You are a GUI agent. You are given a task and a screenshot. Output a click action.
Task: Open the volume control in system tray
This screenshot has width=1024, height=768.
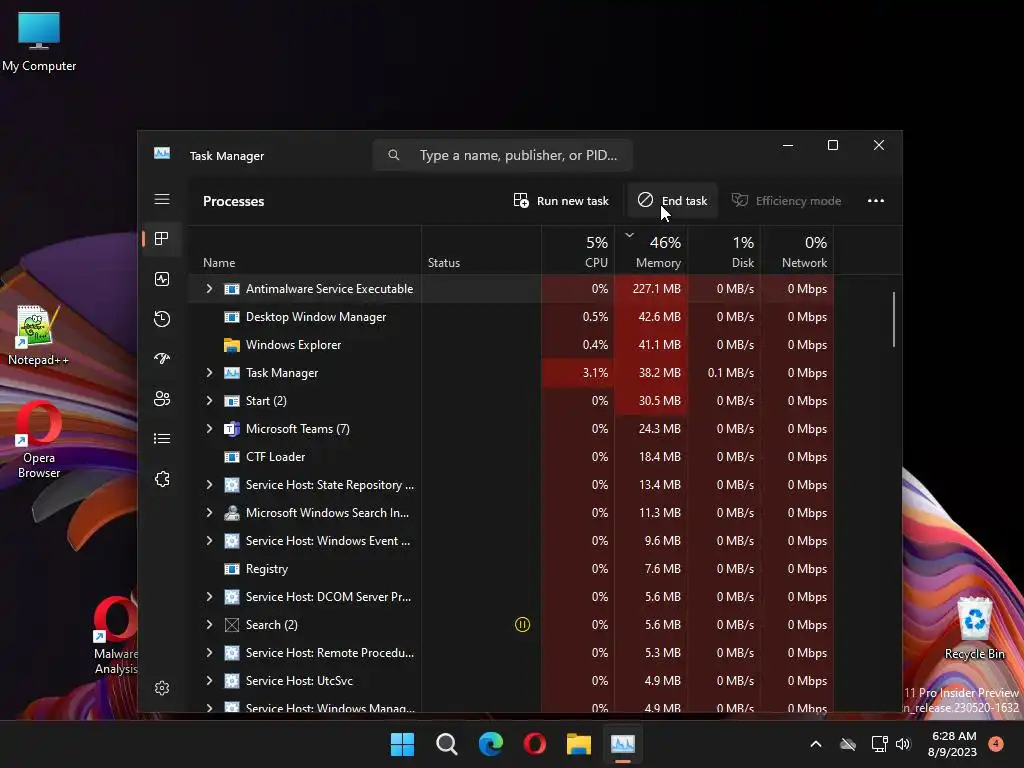click(x=903, y=744)
